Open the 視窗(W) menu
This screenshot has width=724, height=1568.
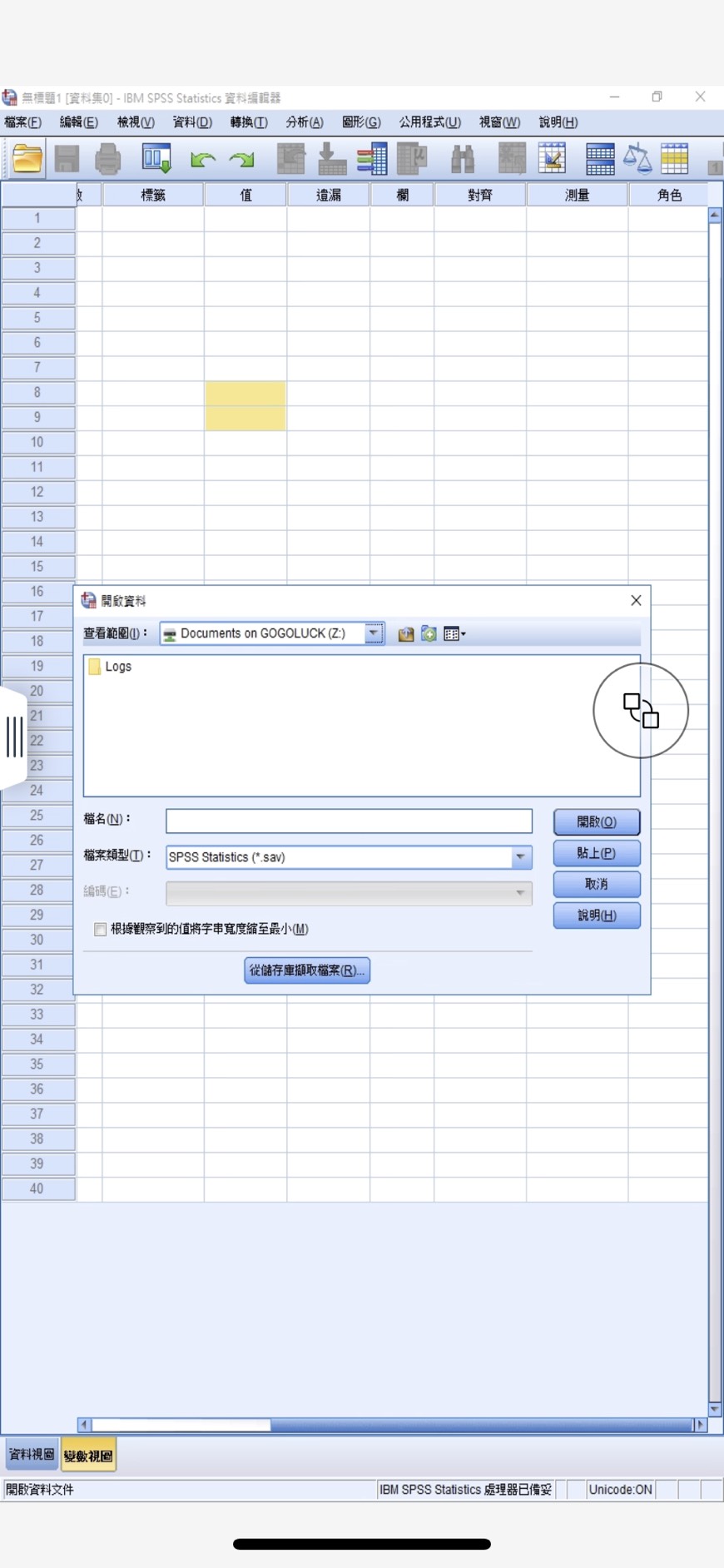click(x=499, y=122)
